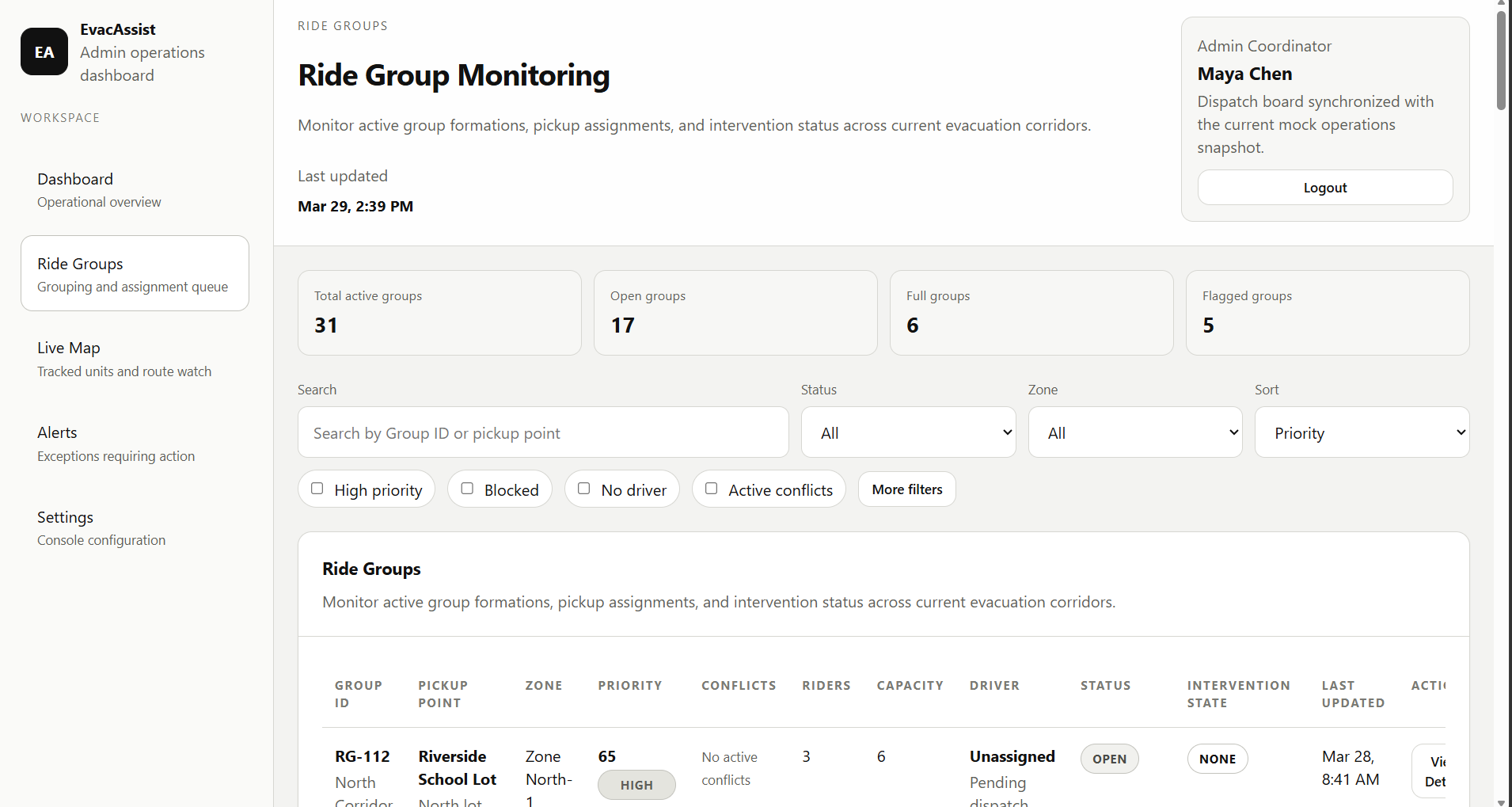Click the Logout button
The image size is (1512, 807).
(x=1325, y=188)
